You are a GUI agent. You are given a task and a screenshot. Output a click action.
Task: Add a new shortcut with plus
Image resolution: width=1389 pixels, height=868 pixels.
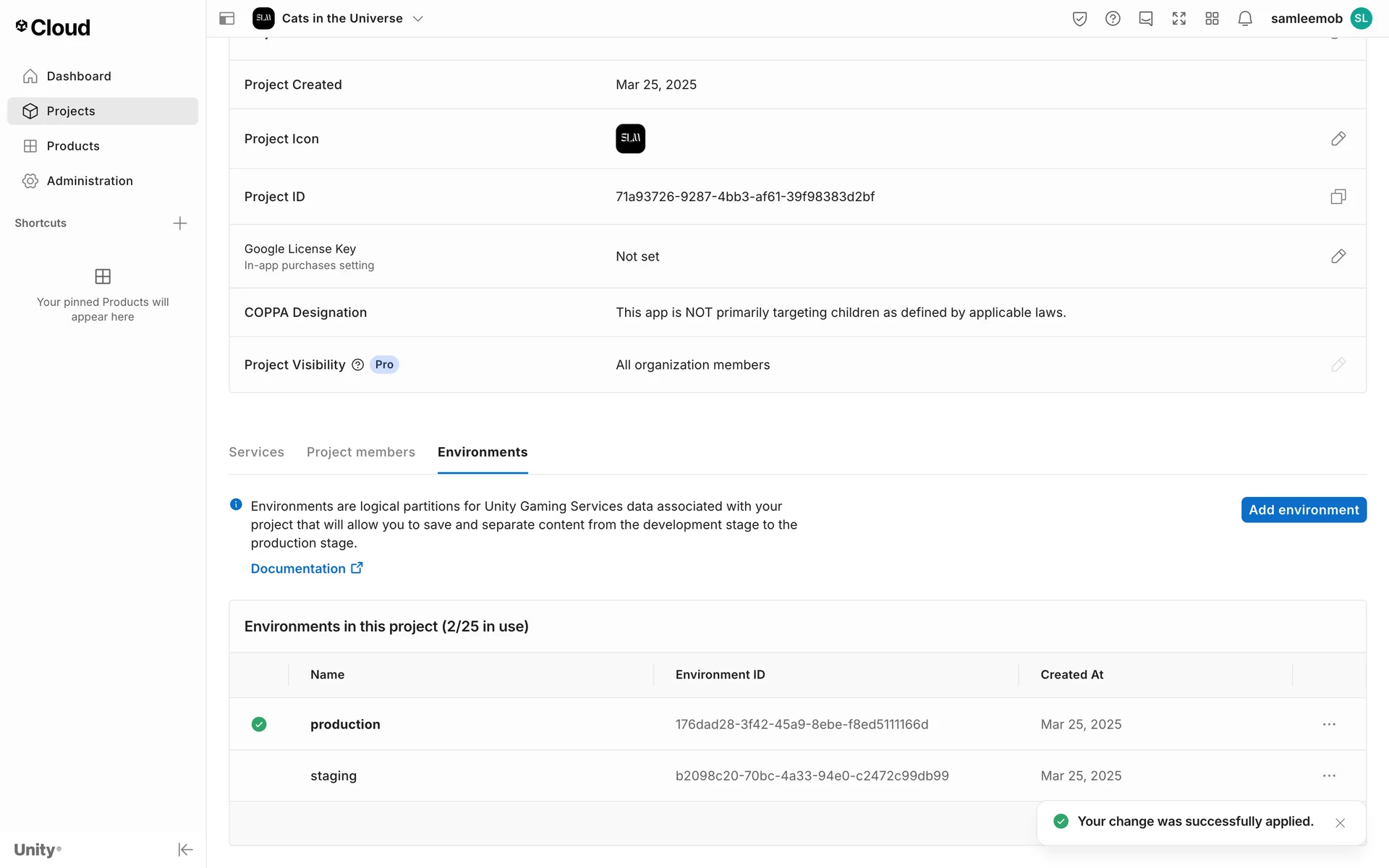click(180, 223)
